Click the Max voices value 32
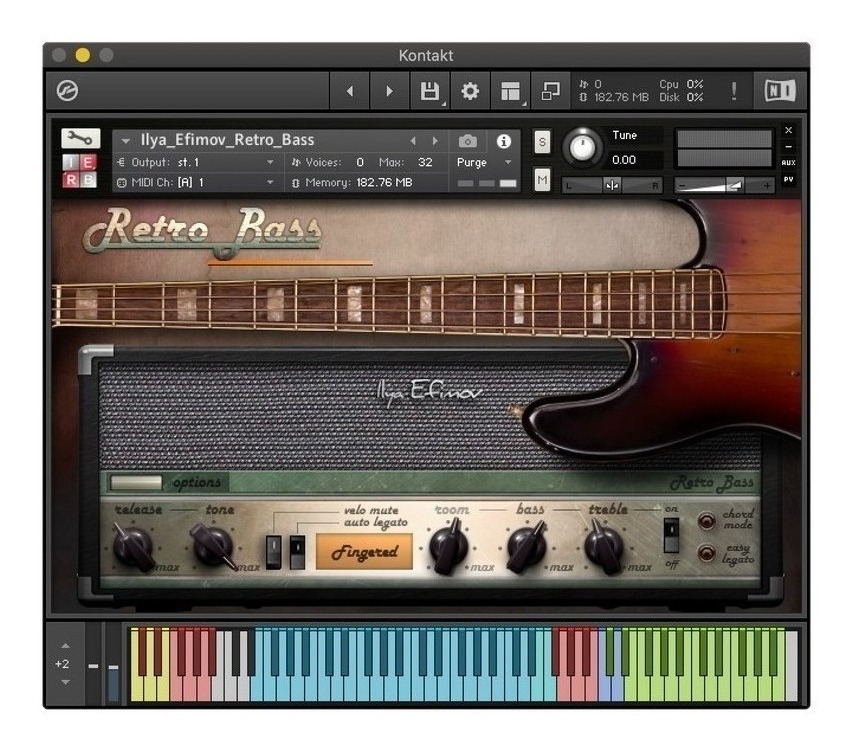The height and width of the screenshot is (750, 856). [425, 162]
